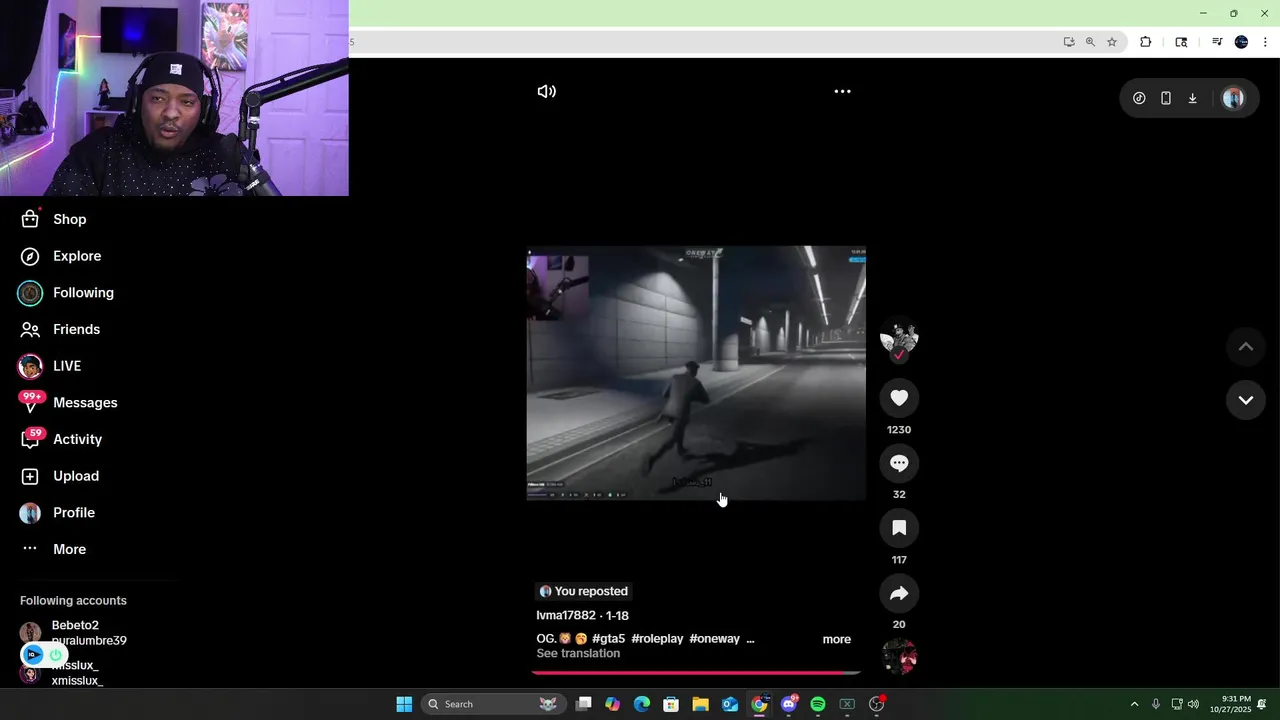Viewport: 1280px width, 720px height.
Task: Open the Chrome profile avatar
Action: 1241,42
